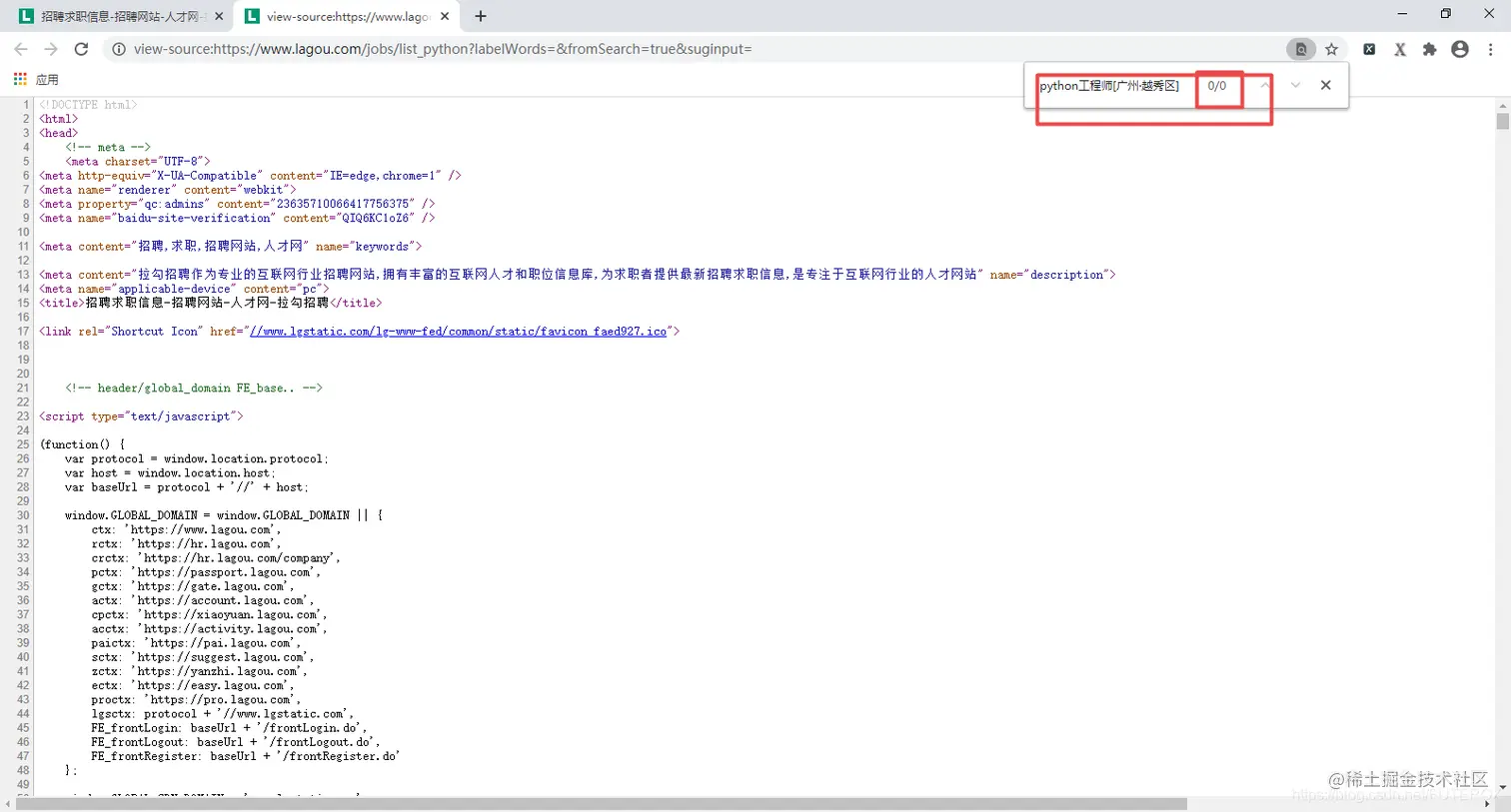Image resolution: width=1511 pixels, height=812 pixels.
Task: Open Chrome's three-dot menu
Action: pos(1490,49)
